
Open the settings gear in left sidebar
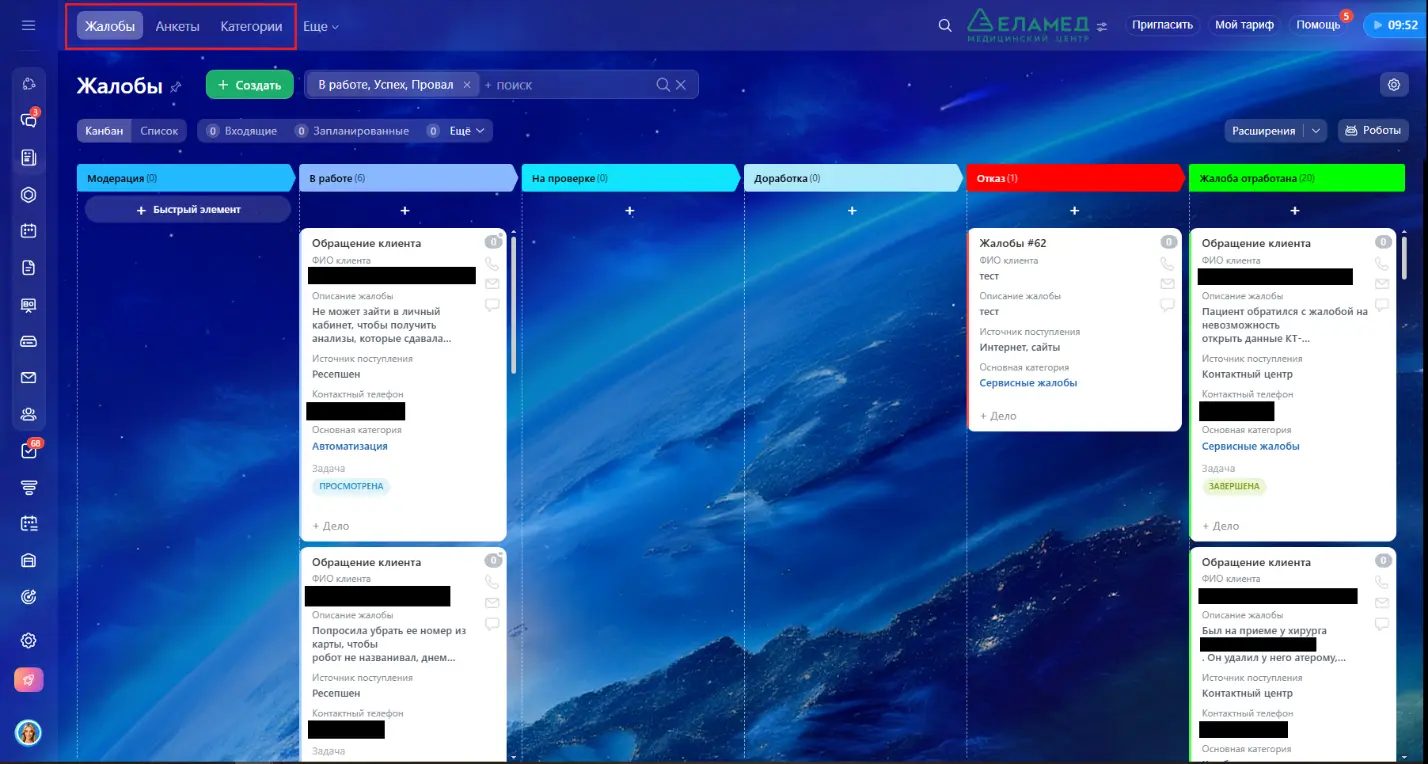coord(28,640)
